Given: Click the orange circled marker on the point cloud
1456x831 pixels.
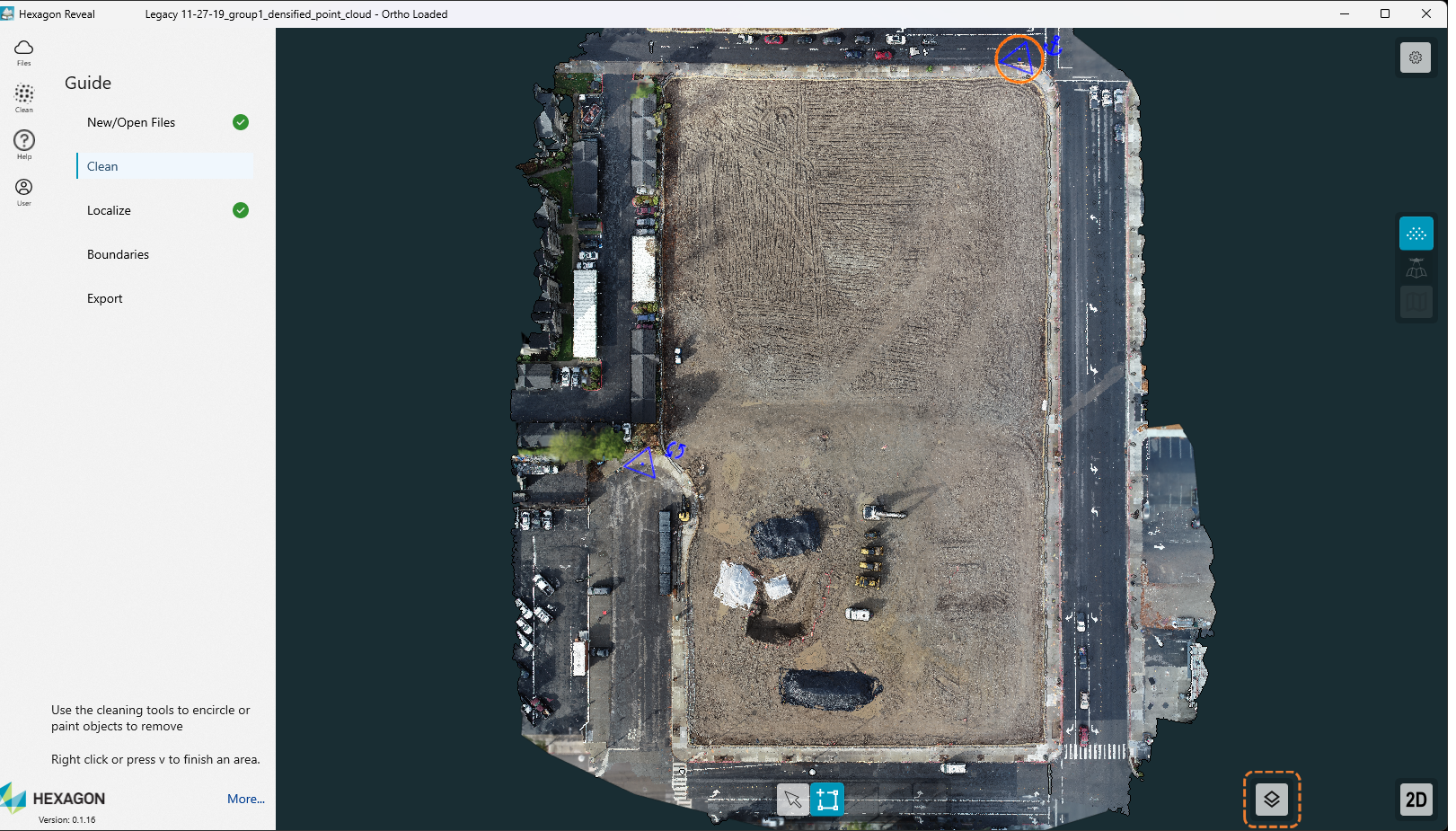Looking at the screenshot, I should pos(1019,58).
